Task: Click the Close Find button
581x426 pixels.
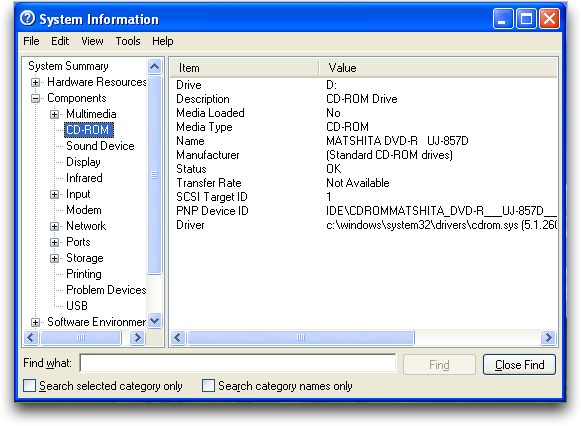Action: coord(519,365)
